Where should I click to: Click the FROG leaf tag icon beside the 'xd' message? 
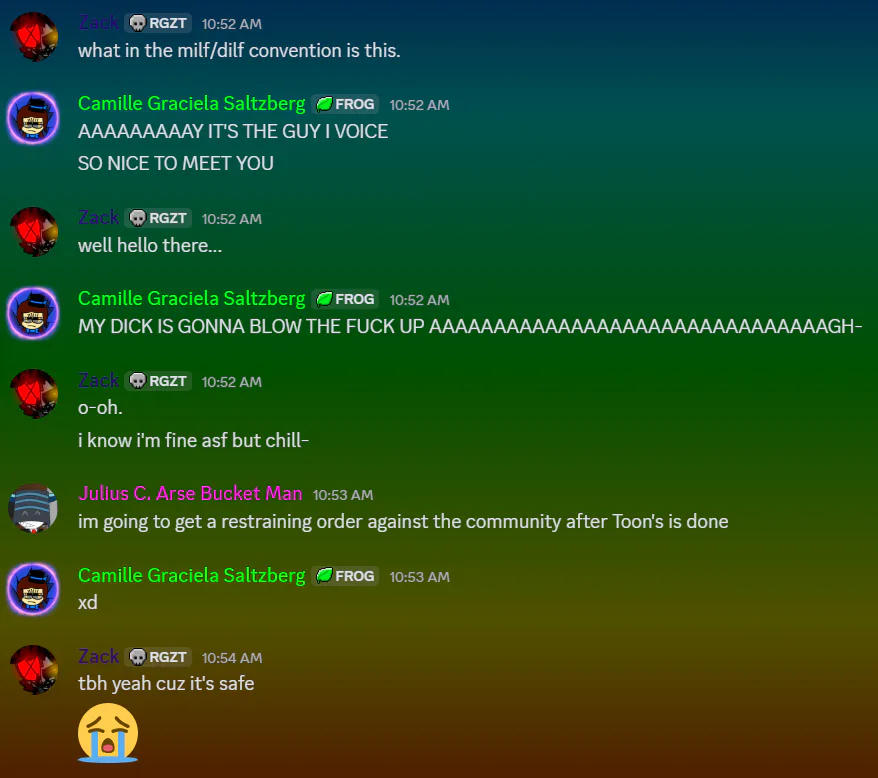pos(324,575)
